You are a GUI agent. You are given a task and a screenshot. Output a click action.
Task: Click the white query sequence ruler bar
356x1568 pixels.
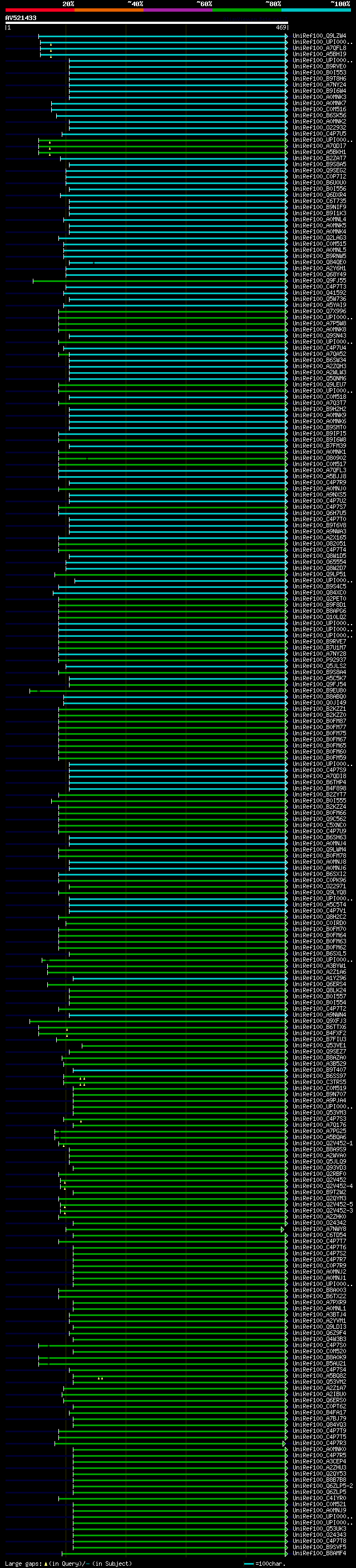pos(146,23)
